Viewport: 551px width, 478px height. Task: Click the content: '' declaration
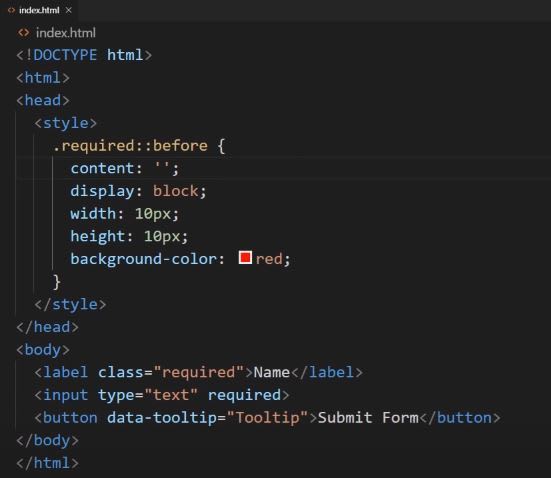tap(125, 168)
